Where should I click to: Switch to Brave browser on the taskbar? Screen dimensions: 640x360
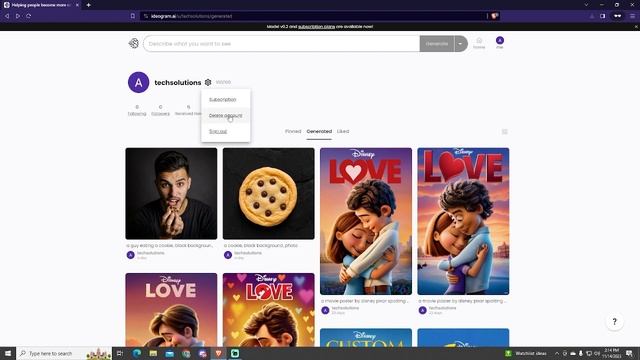(x=218, y=353)
